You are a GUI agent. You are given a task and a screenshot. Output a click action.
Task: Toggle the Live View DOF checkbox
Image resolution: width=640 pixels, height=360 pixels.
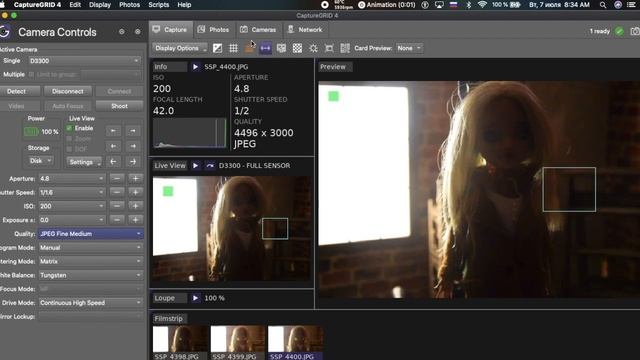(x=69, y=149)
